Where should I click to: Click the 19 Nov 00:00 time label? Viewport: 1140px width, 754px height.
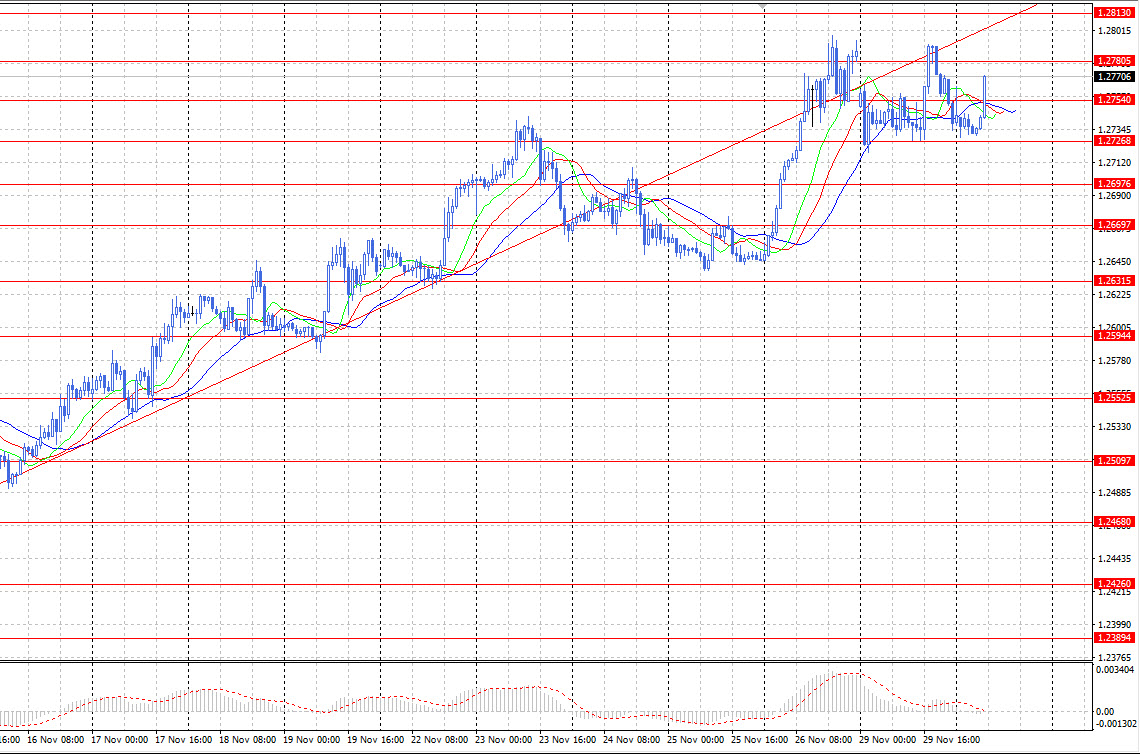pos(311,740)
